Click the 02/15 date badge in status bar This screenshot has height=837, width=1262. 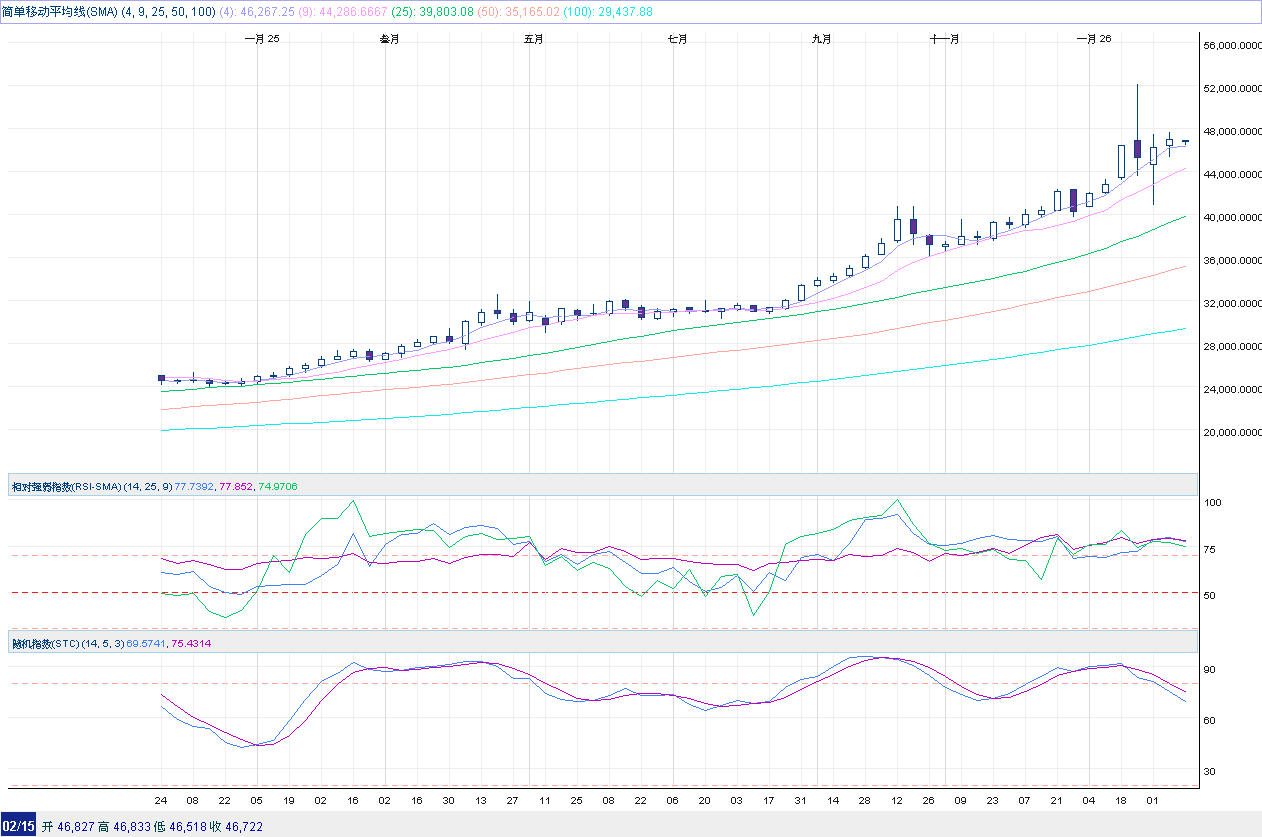click(18, 827)
